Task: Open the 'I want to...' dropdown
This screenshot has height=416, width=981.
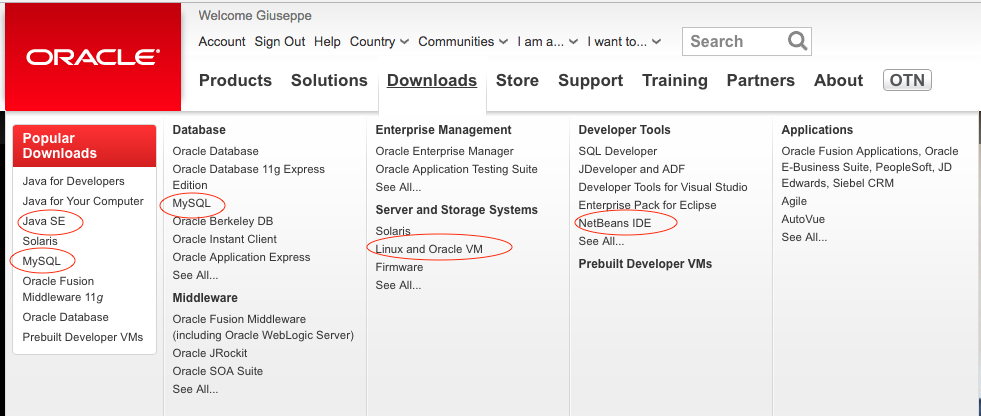Action: (624, 42)
